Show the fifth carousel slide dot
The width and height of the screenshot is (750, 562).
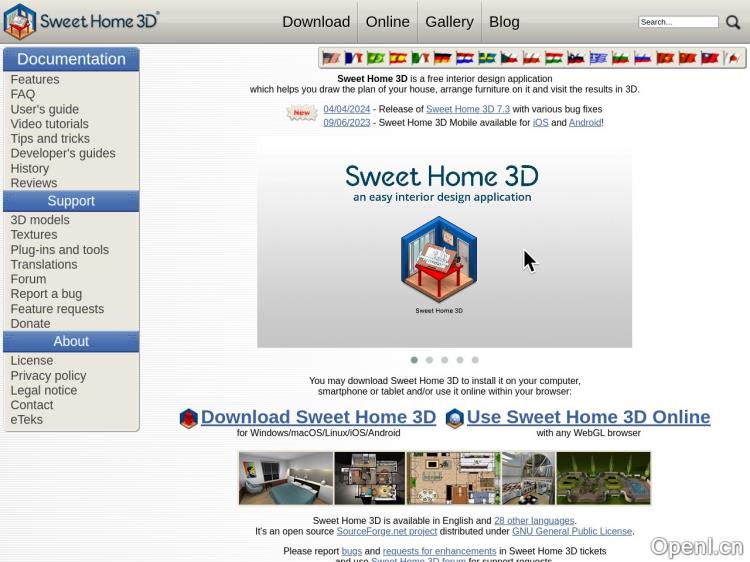[475, 360]
